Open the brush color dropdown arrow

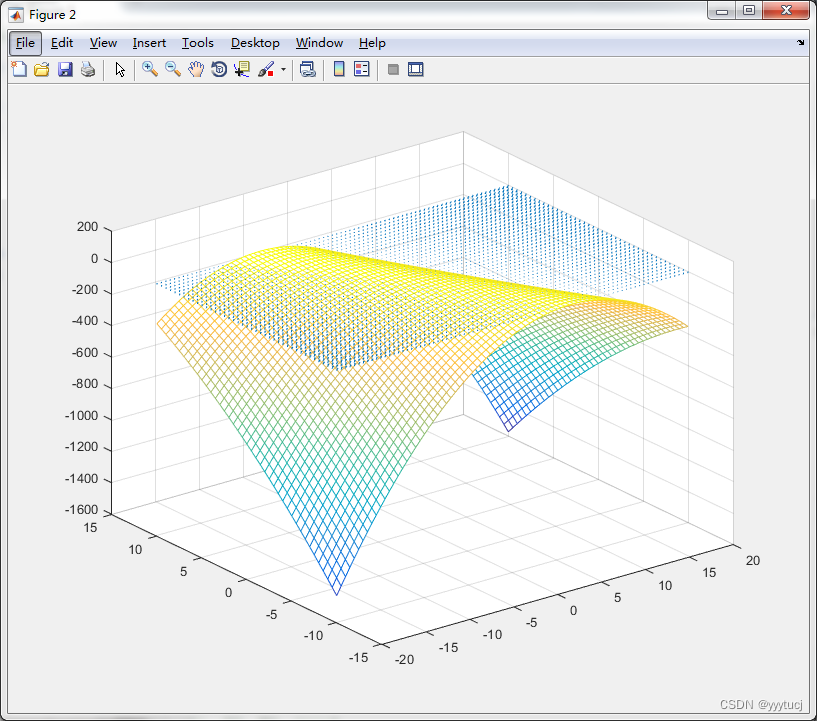pos(283,69)
